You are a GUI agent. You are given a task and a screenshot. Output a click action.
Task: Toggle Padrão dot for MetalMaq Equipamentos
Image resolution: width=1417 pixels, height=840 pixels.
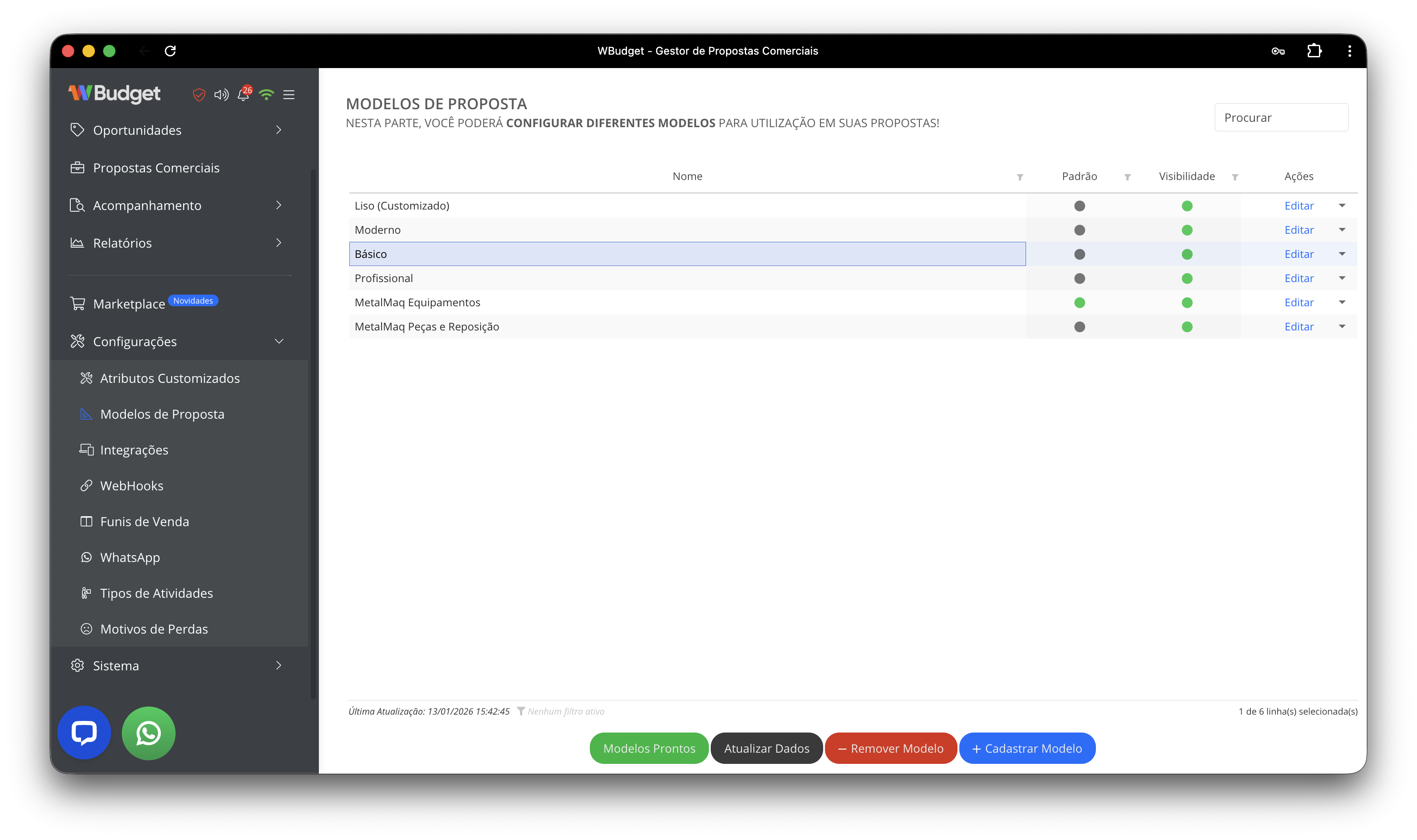coord(1079,302)
